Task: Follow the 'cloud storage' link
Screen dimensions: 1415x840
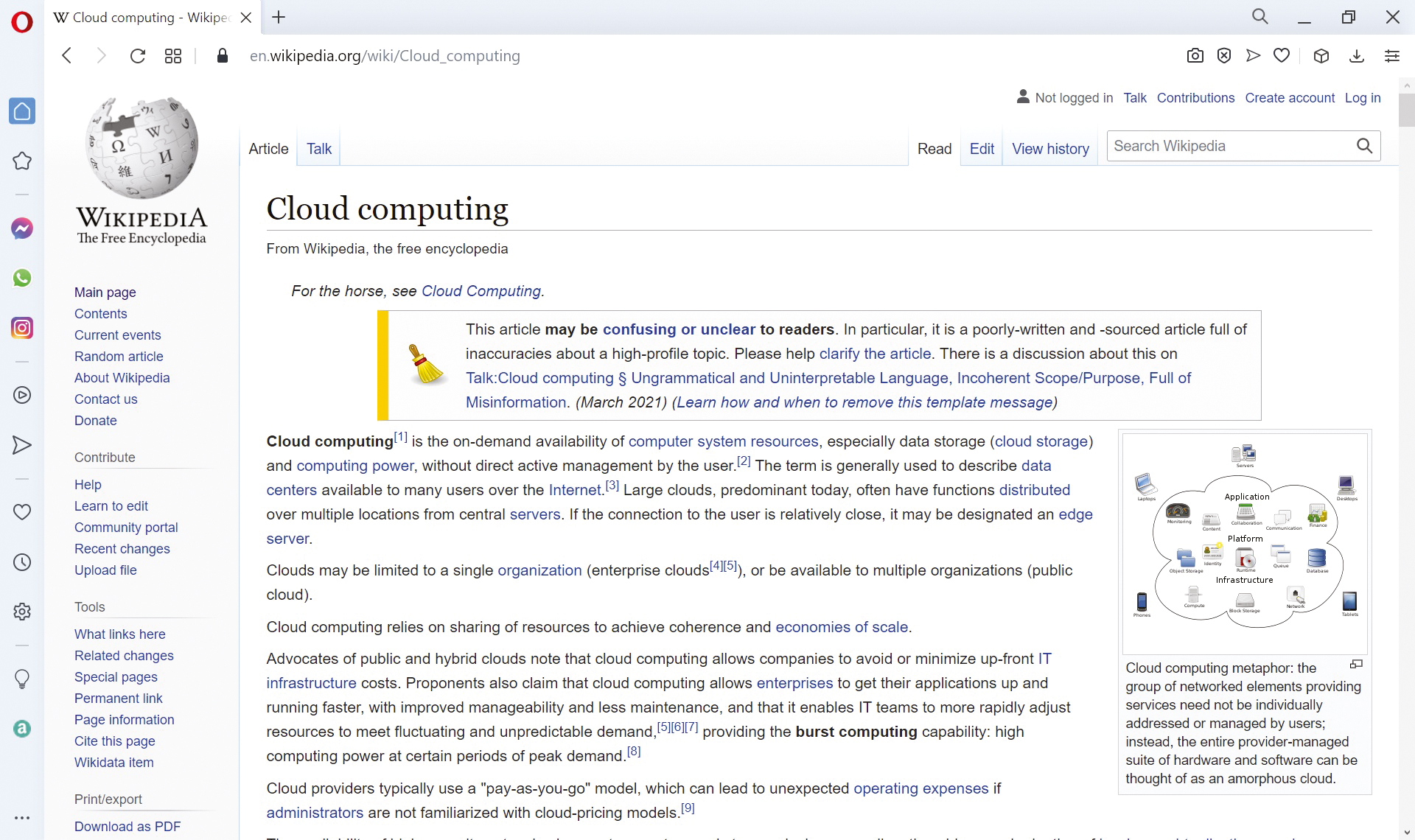Action: 1041,441
